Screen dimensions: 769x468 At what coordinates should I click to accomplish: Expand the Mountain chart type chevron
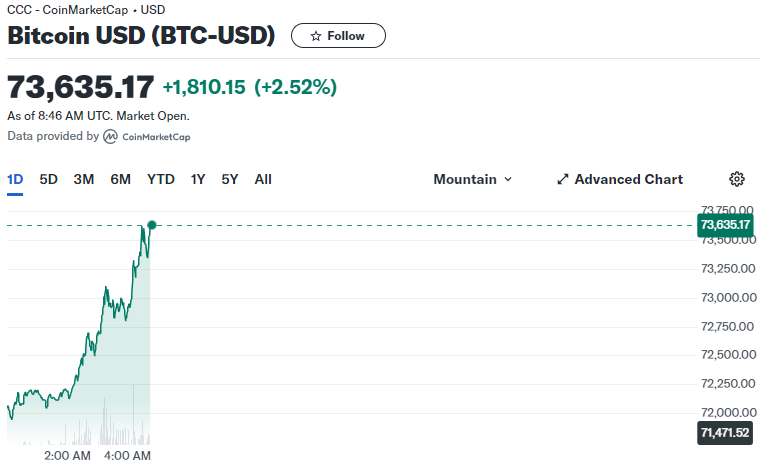click(x=508, y=180)
